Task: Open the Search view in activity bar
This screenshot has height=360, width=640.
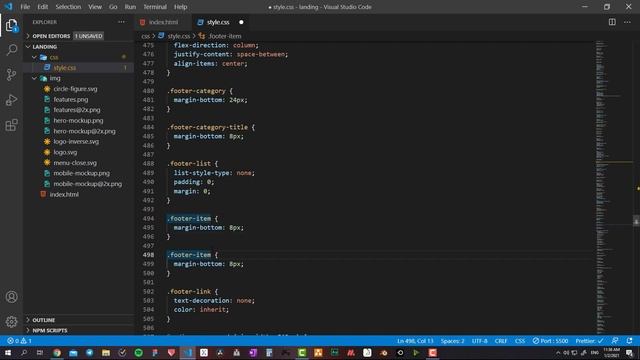Action: (x=11, y=50)
